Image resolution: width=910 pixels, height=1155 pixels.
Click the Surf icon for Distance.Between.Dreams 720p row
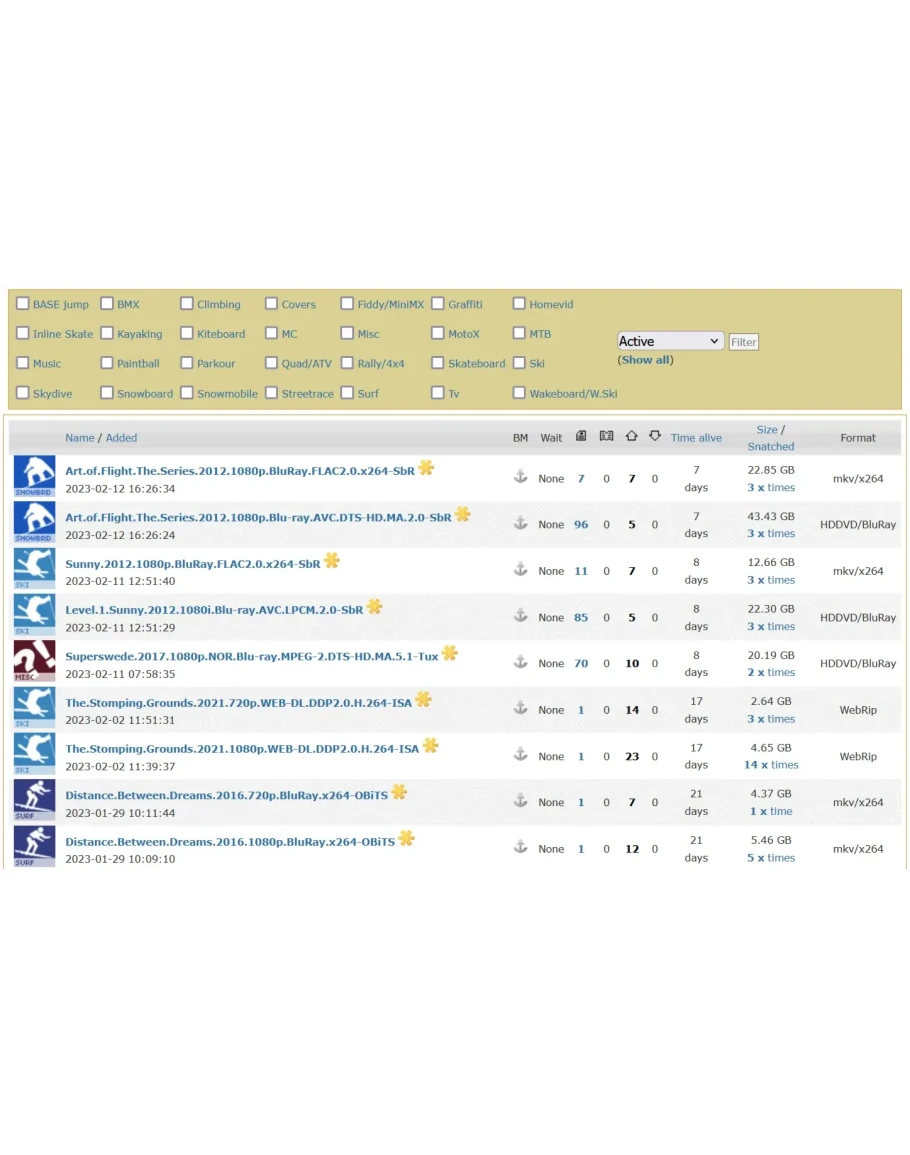tap(35, 800)
